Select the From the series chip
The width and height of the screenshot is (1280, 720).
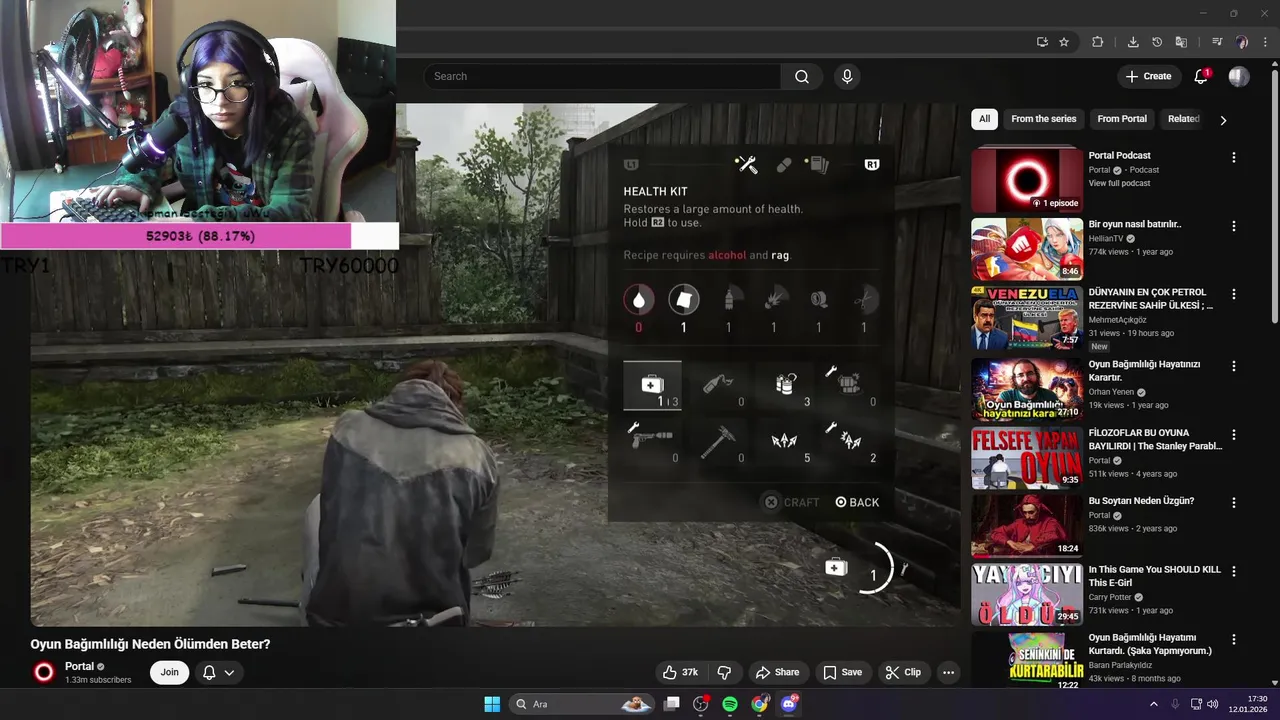coord(1043,119)
